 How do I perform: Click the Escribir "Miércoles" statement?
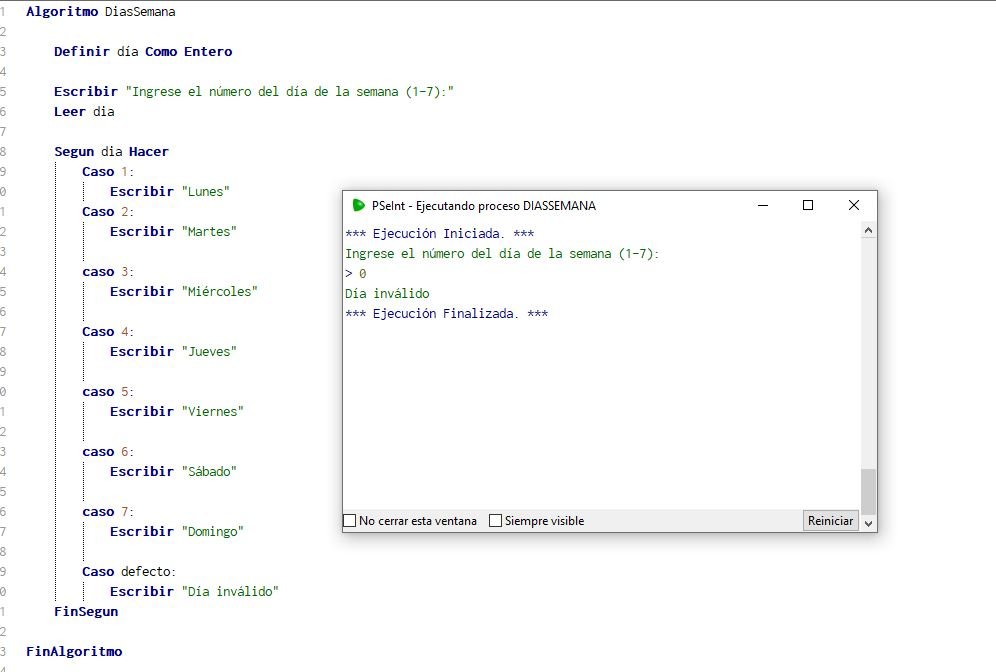point(184,292)
